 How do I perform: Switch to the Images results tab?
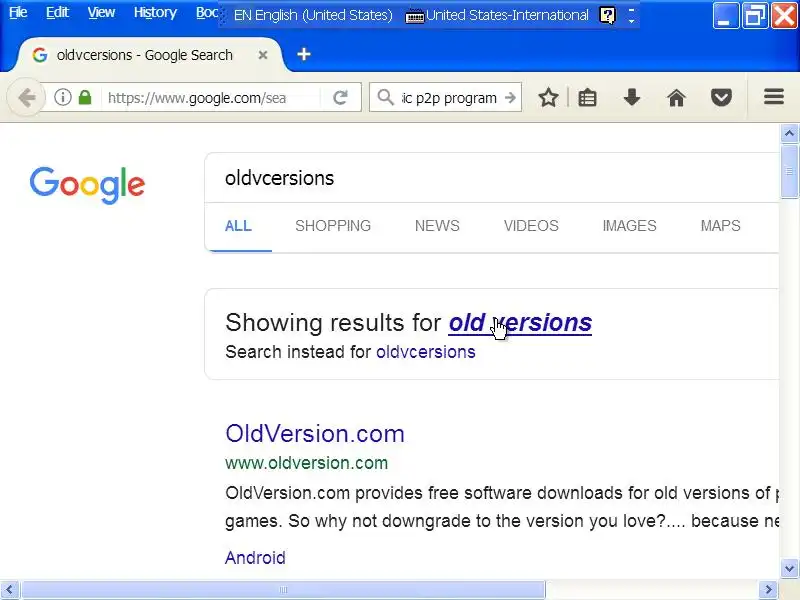pos(629,226)
